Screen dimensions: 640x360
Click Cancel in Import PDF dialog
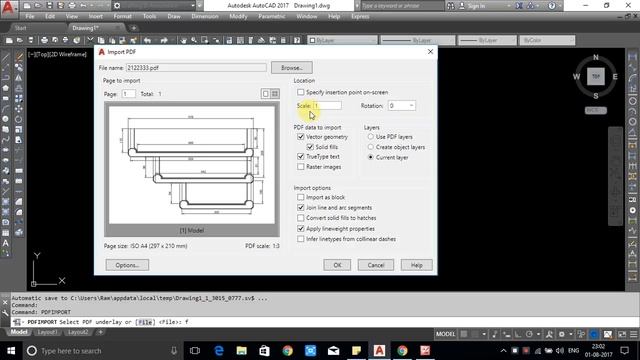click(376, 265)
